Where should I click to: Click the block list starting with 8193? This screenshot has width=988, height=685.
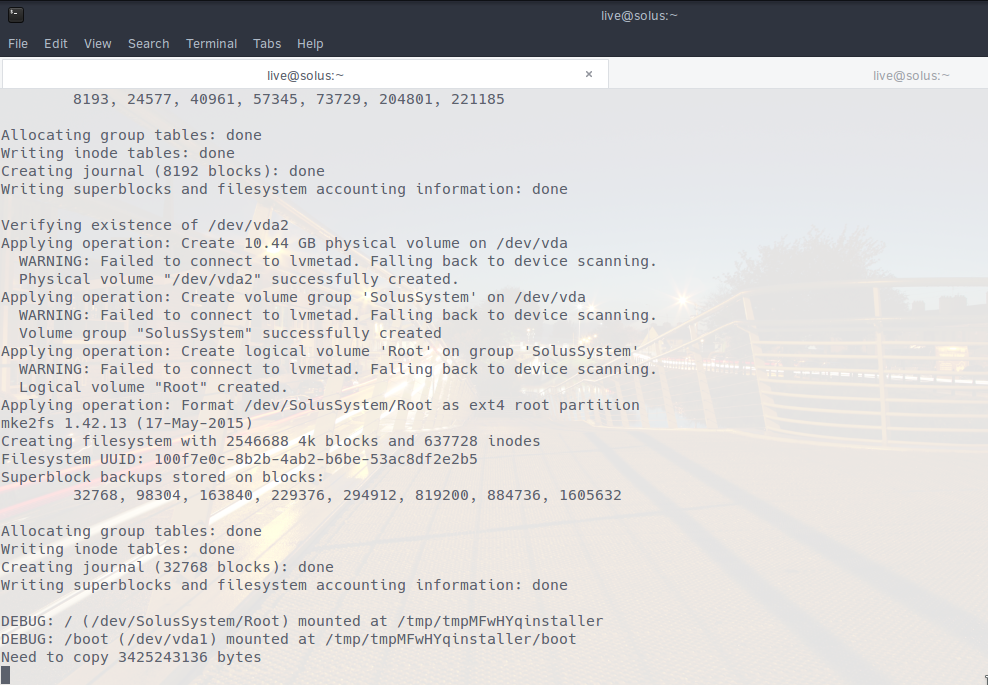click(289, 100)
